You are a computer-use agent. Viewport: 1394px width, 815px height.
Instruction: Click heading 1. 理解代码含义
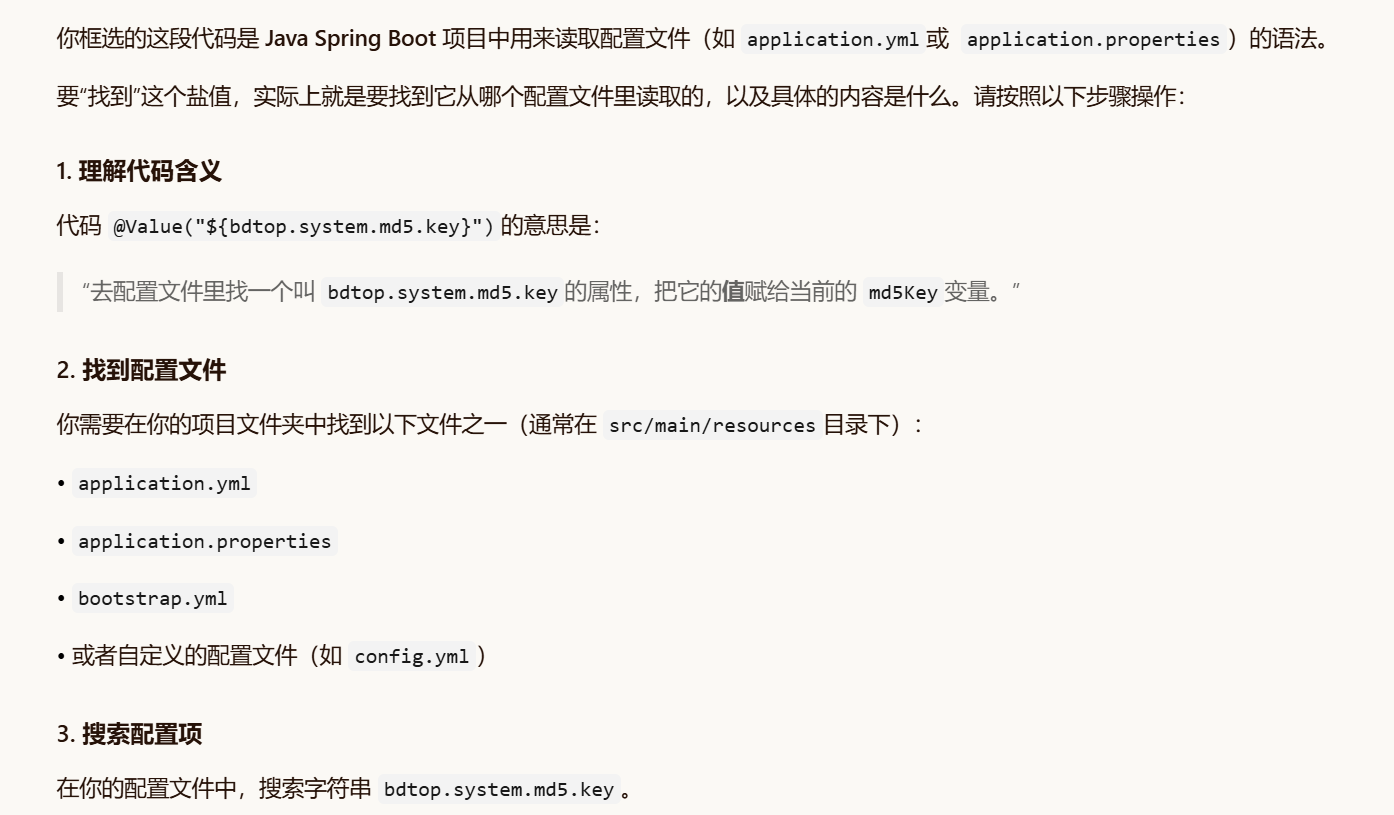click(139, 171)
